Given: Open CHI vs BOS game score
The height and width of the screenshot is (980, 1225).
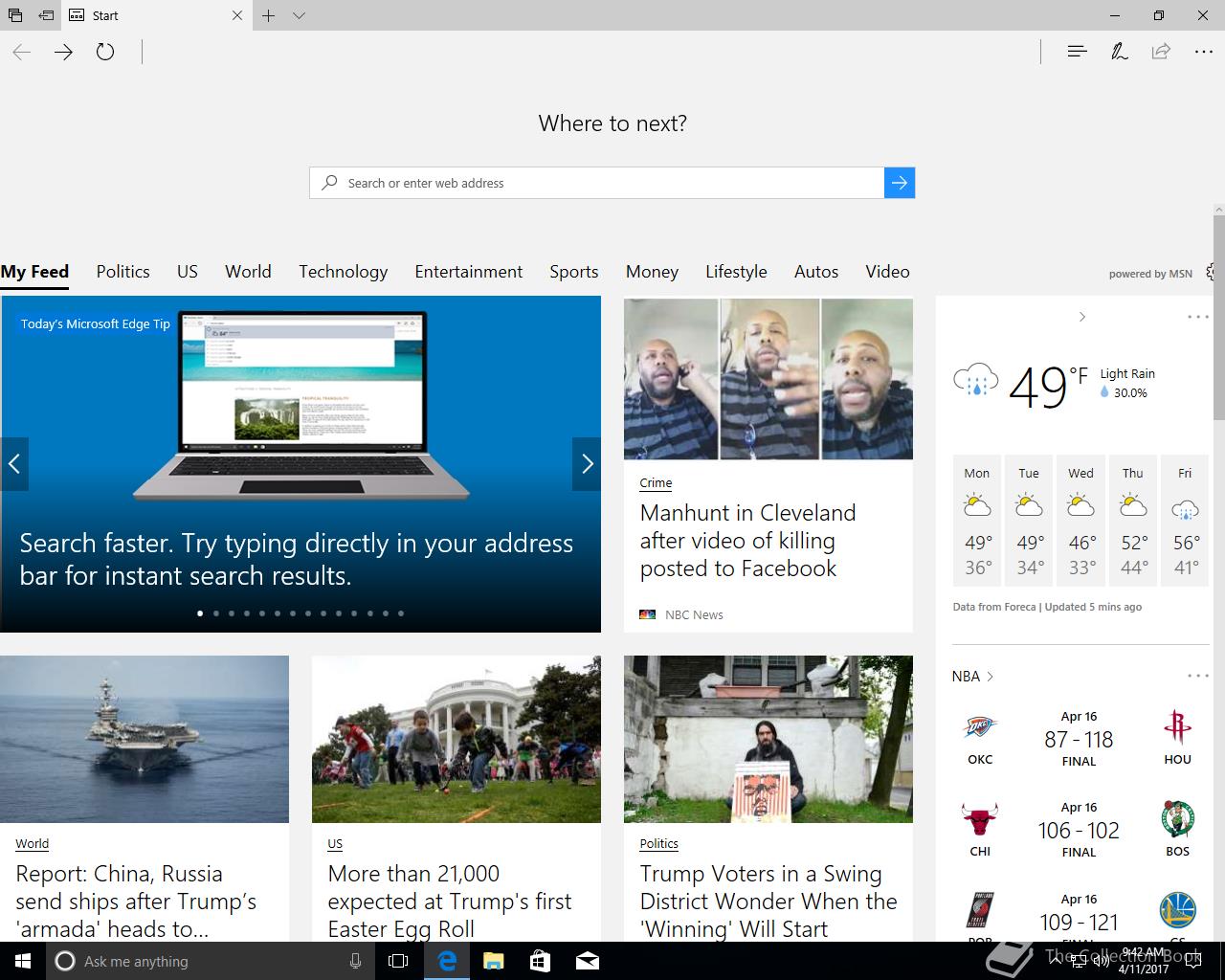Looking at the screenshot, I should (1079, 830).
